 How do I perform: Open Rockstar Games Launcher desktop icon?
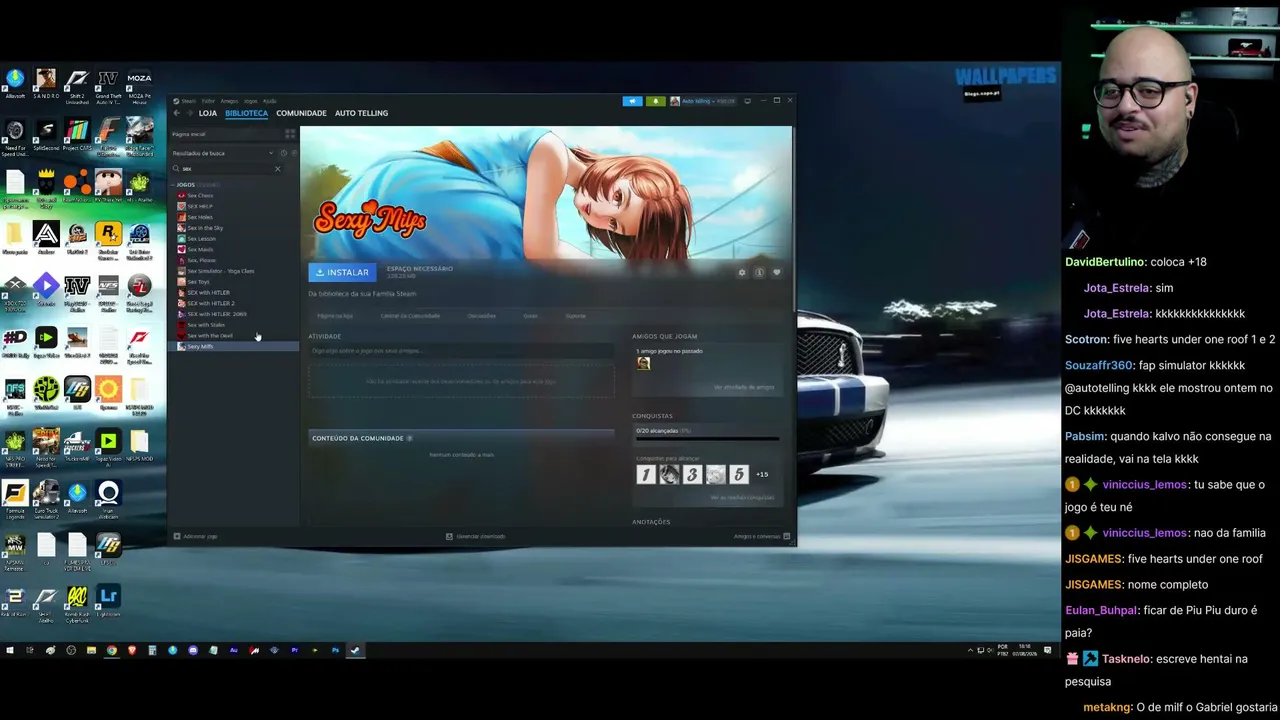click(108, 239)
